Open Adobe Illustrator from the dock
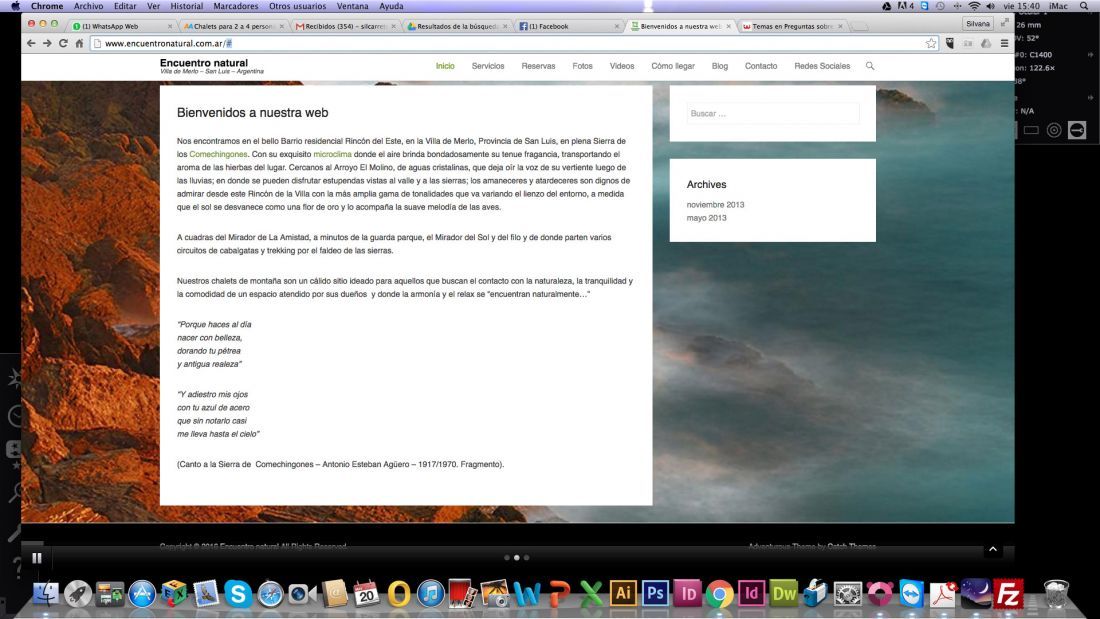The image size is (1100, 619). 623,594
